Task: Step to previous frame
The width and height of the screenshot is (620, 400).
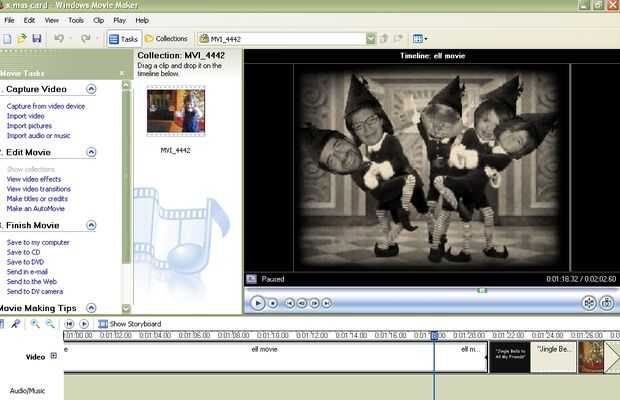Action: tap(302, 303)
